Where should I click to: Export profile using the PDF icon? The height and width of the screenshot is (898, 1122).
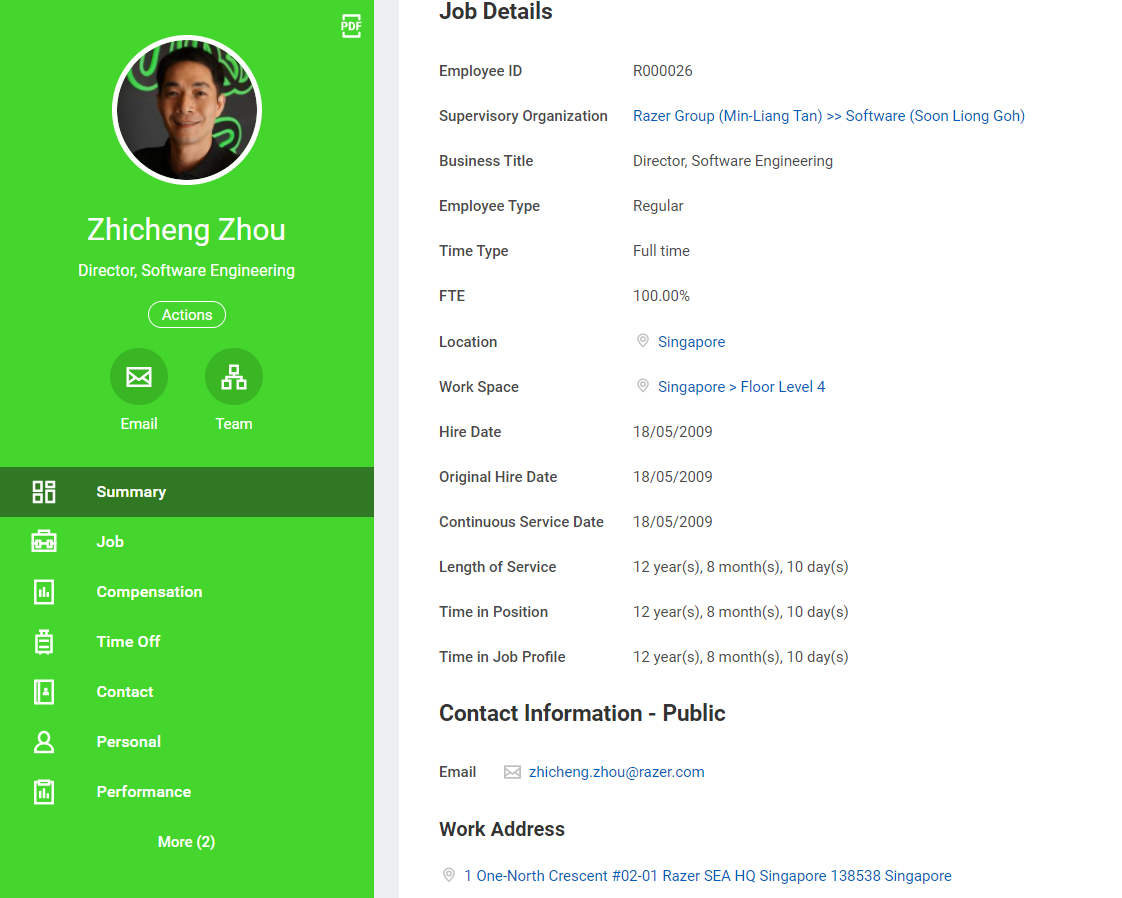[x=351, y=26]
